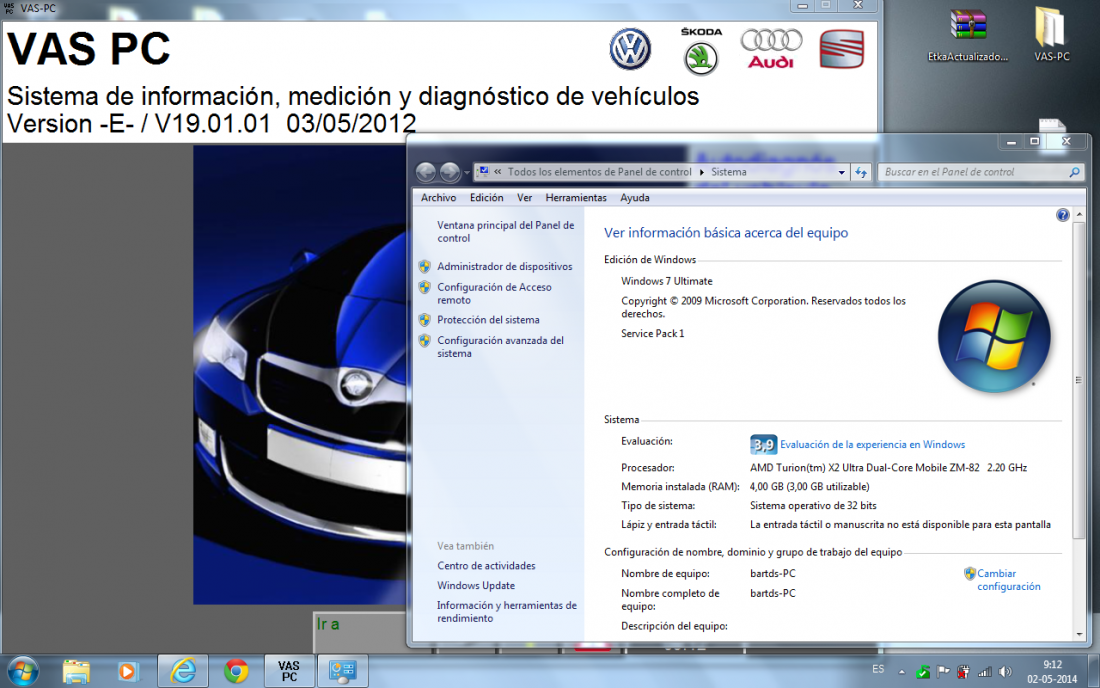Click the volume speaker tray icon
The image size is (1100, 688).
1005,672
